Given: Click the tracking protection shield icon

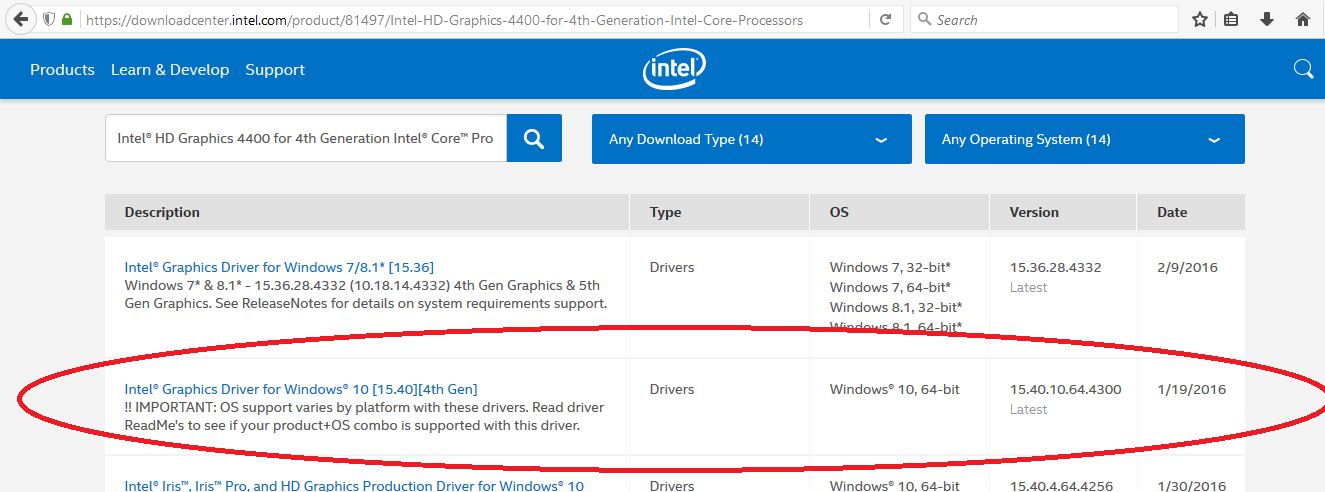Looking at the screenshot, I should point(48,19).
